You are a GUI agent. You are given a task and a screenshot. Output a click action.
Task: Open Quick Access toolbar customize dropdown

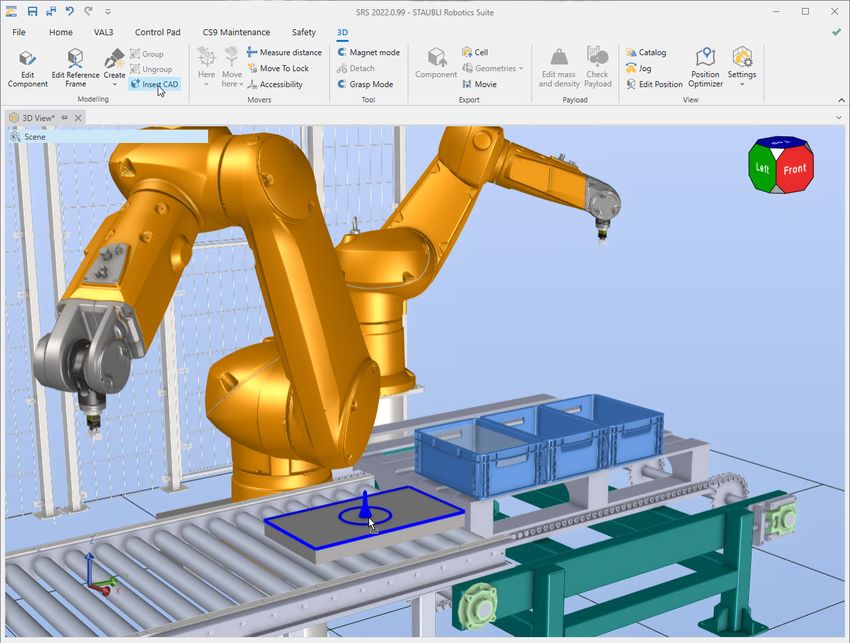108,11
